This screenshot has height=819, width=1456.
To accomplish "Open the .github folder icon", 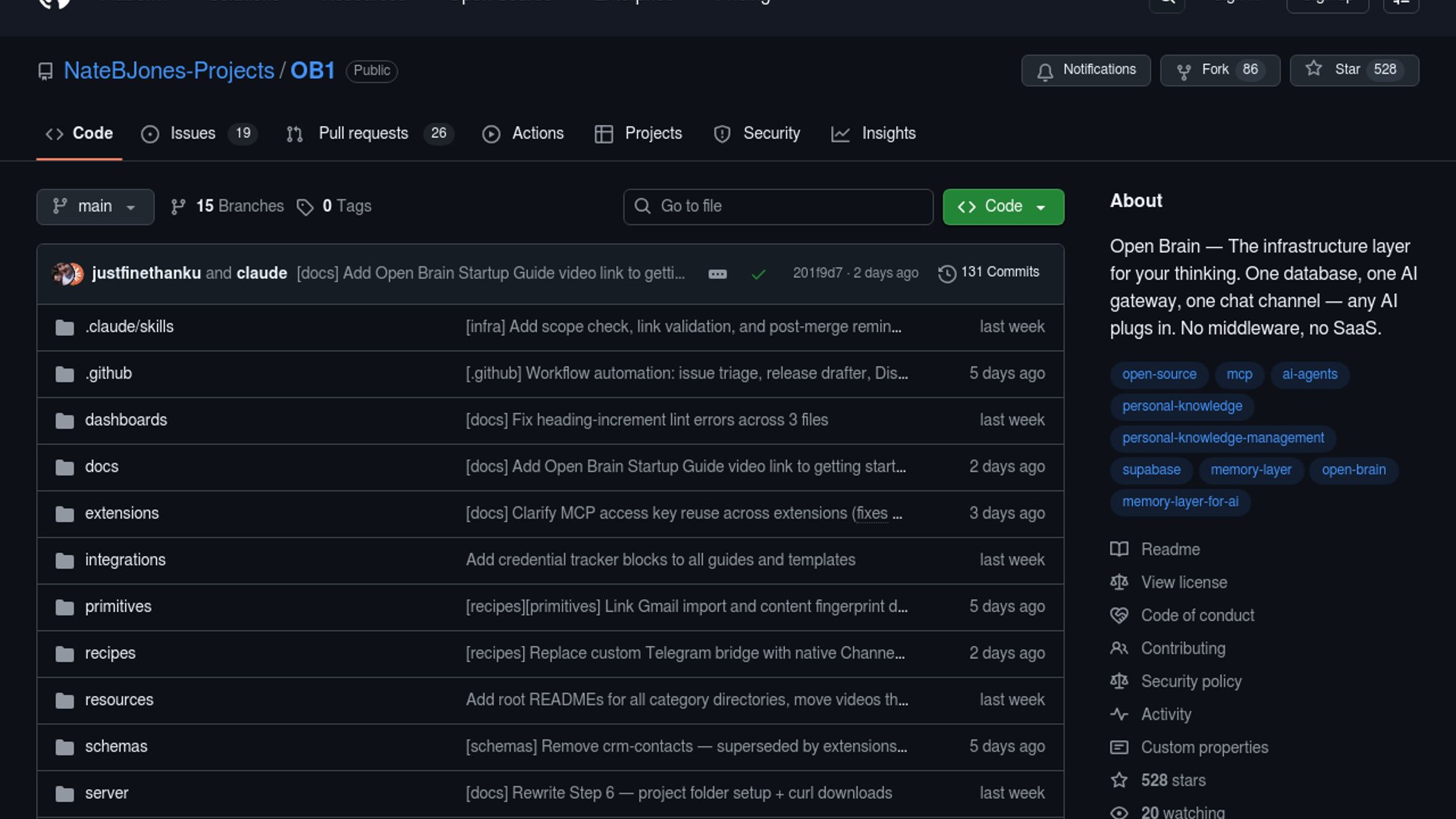I will tap(64, 375).
